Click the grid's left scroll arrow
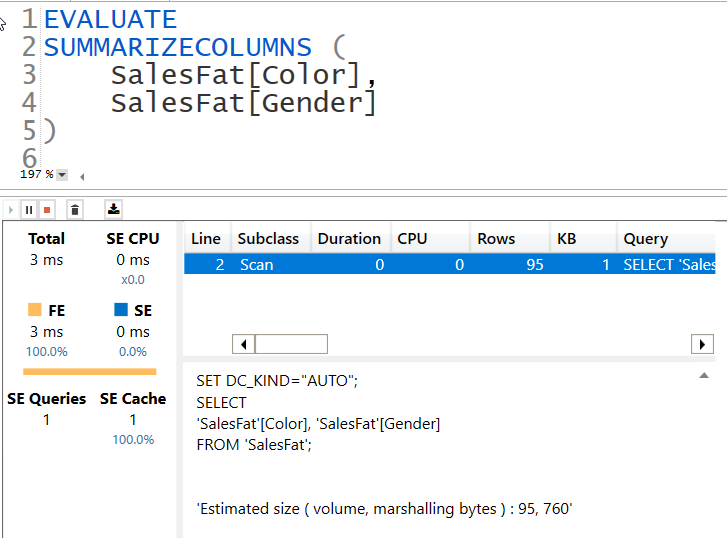 [243, 344]
